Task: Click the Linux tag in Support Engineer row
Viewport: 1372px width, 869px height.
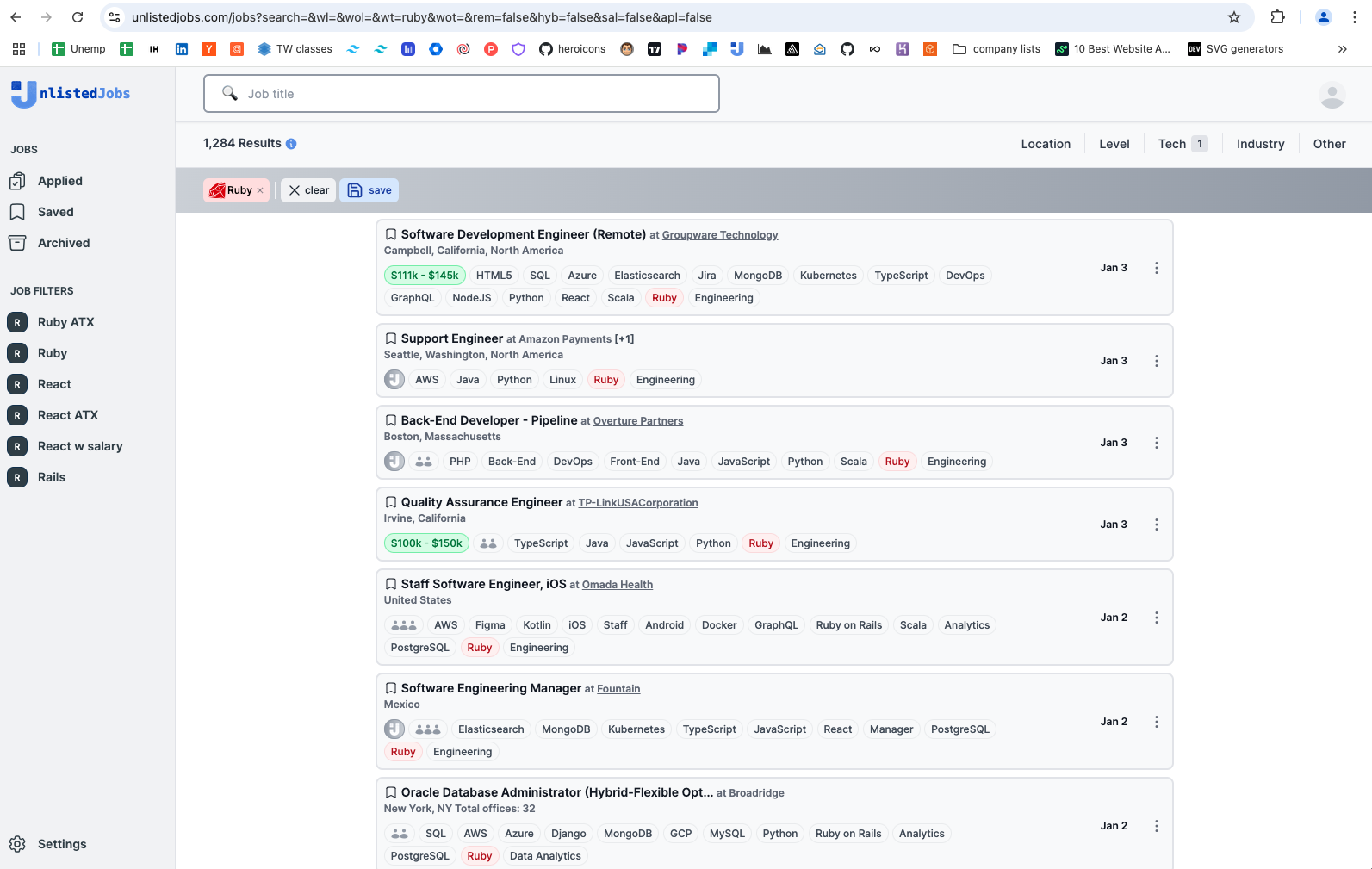Action: click(x=562, y=380)
